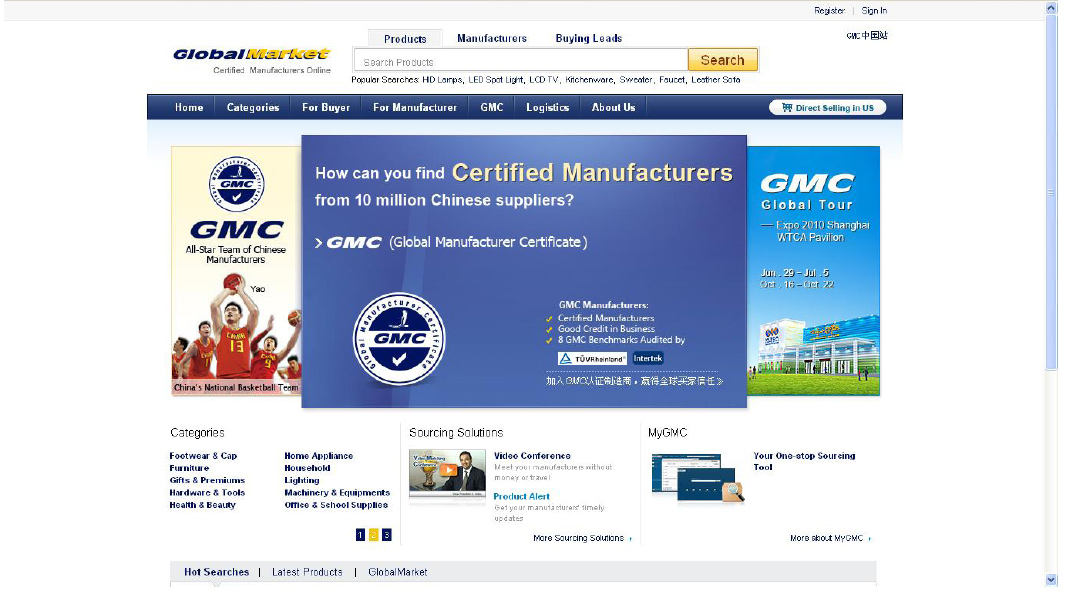Open the MyGMC sourcing tool graphic
Viewport: 1070px width, 591px height.
(695, 475)
